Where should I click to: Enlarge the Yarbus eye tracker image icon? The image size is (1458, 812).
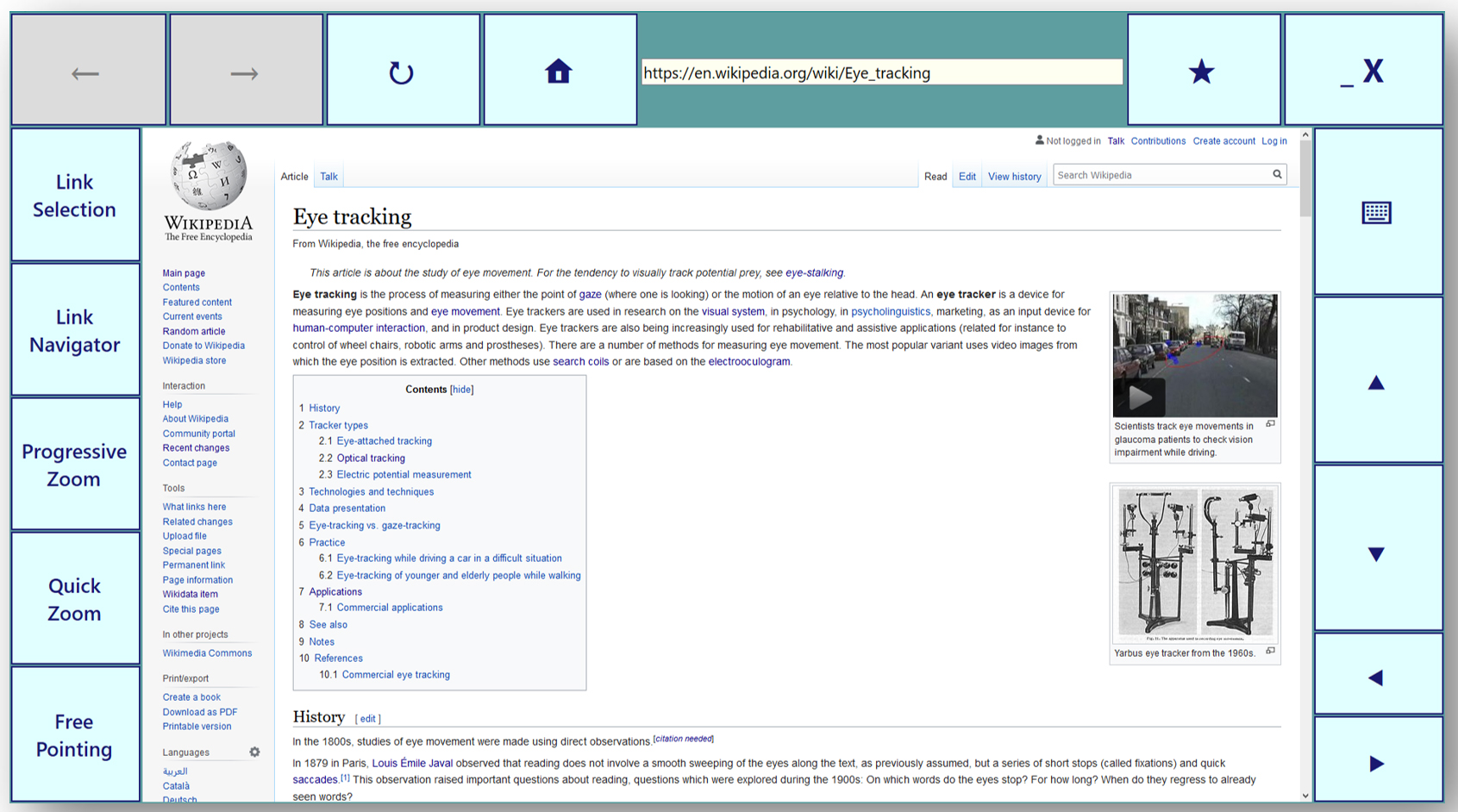point(1270,651)
